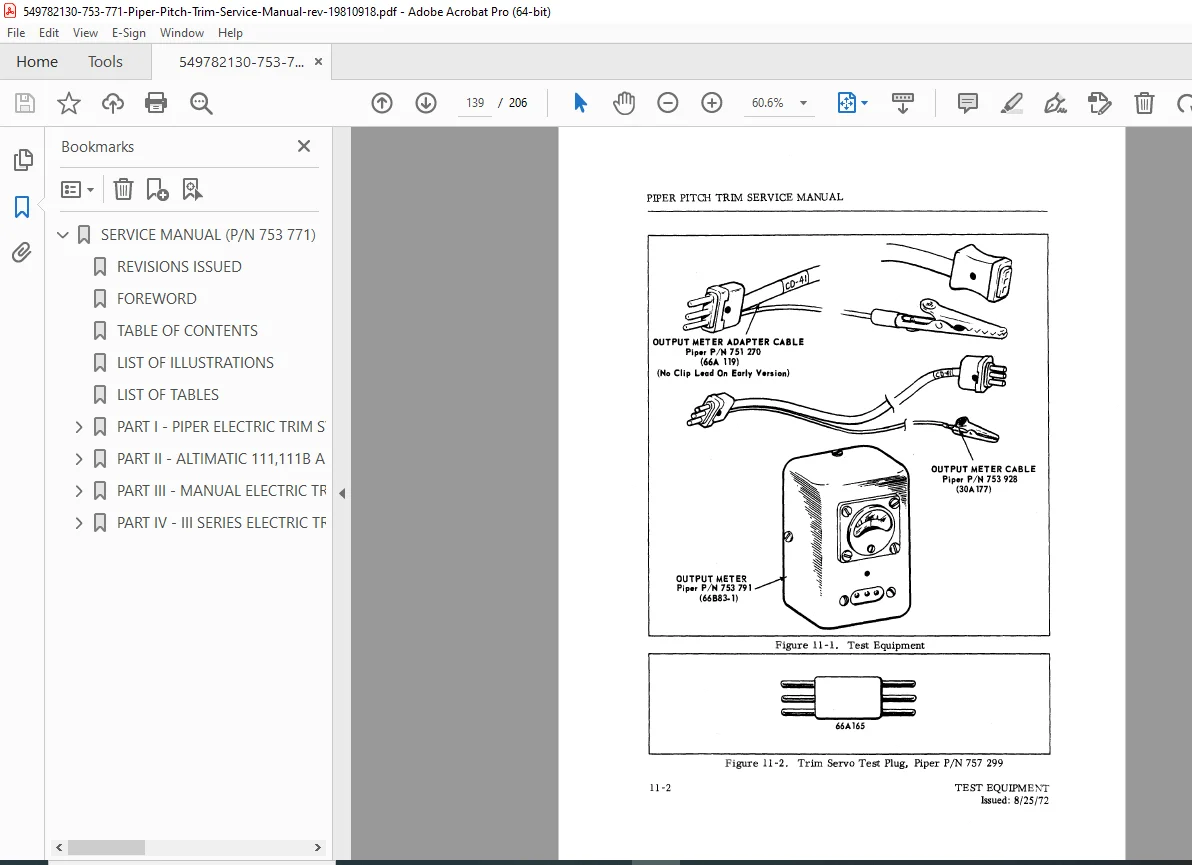Expand PART I - PIPER ELECTRIC TRIM bookmark
Image resolution: width=1192 pixels, height=865 pixels.
pos(79,427)
